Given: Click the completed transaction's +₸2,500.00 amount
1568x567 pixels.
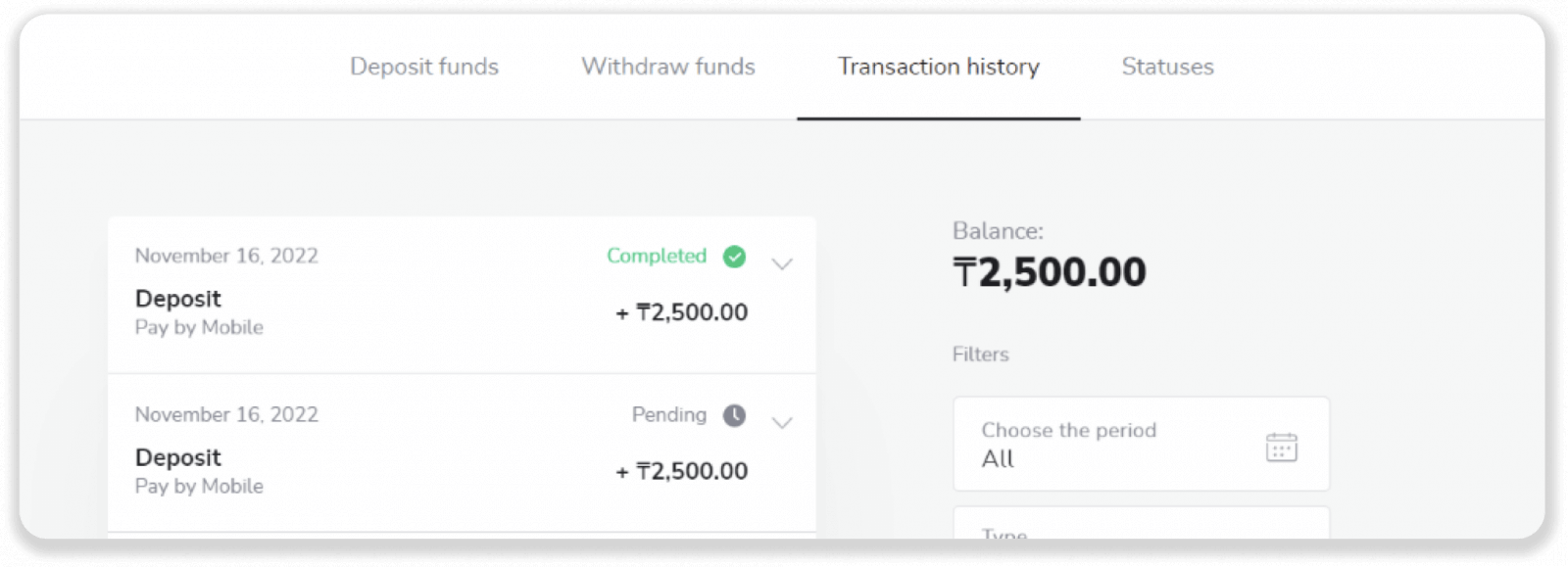Looking at the screenshot, I should click(682, 312).
